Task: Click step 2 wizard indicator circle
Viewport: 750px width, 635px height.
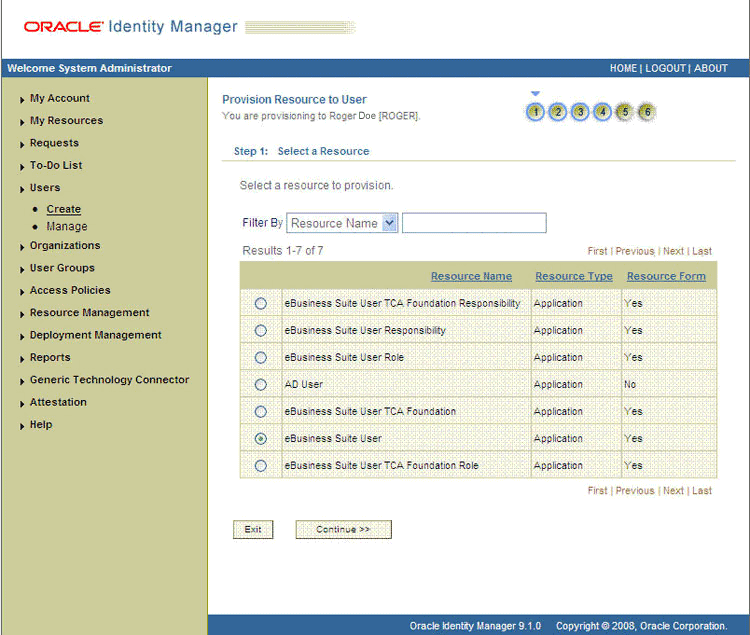Action: point(558,112)
